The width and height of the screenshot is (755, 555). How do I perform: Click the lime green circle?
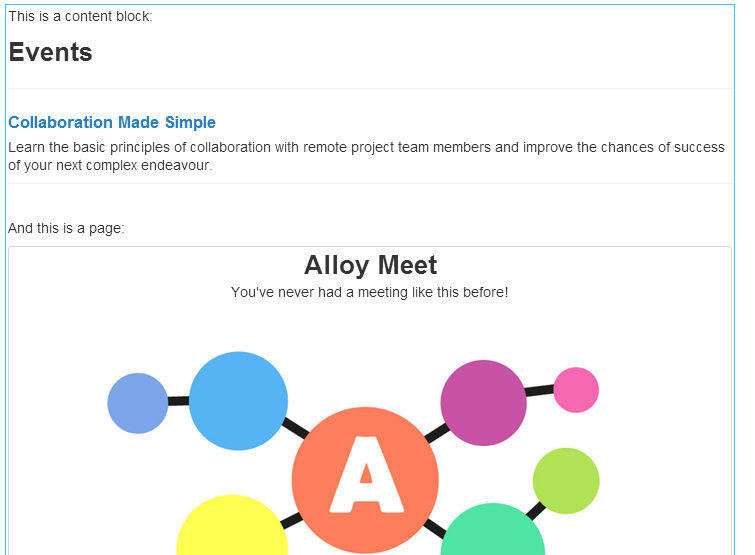(566, 481)
